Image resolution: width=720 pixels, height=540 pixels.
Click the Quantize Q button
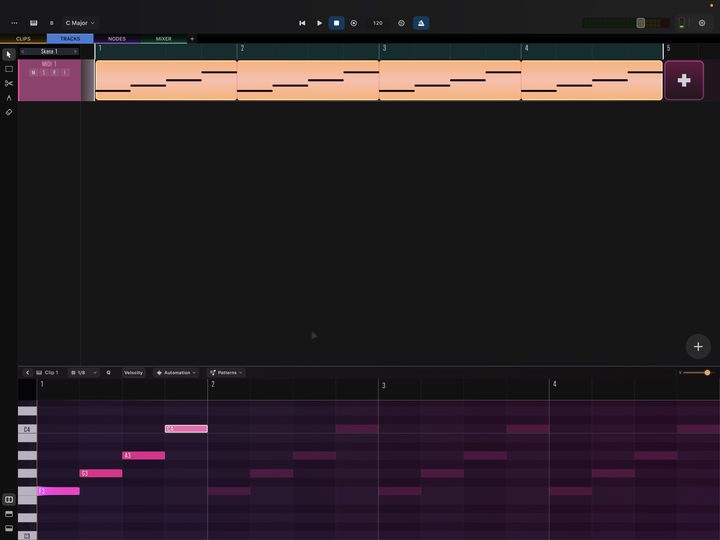pyautogui.click(x=108, y=372)
